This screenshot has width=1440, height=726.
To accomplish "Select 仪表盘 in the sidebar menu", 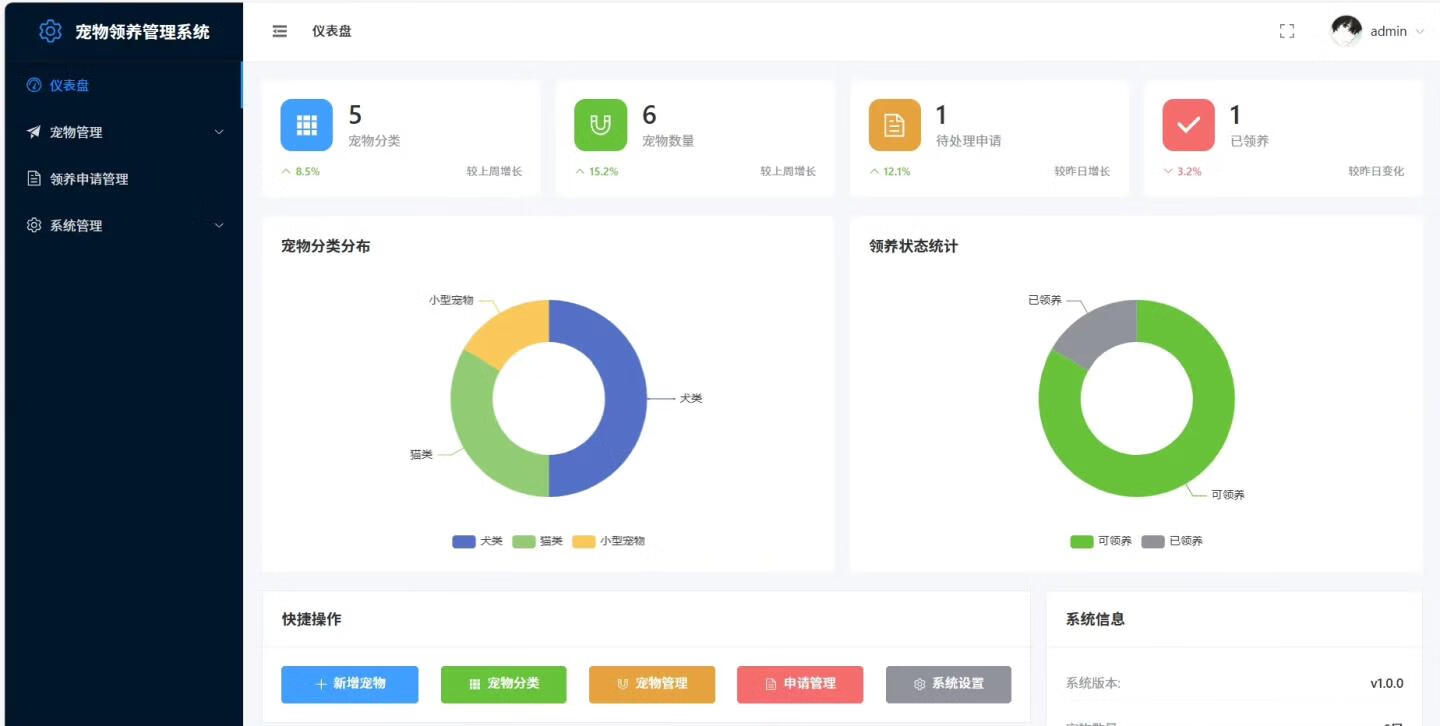I will tap(69, 86).
